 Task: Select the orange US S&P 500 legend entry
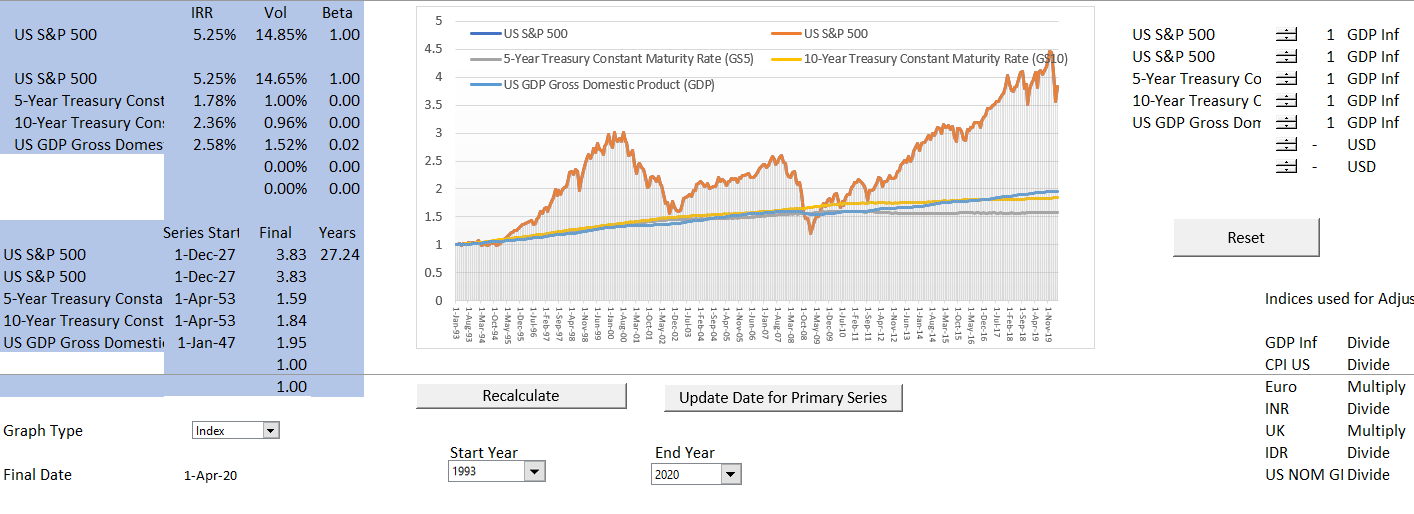835,33
